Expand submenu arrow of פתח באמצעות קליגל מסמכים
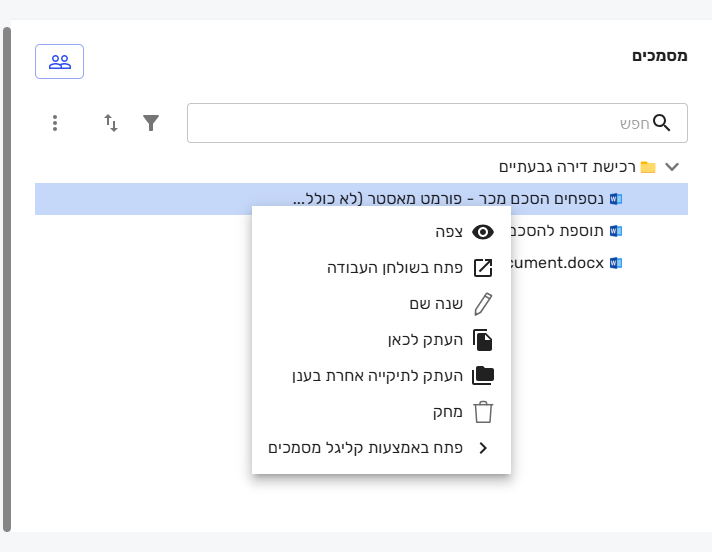This screenshot has width=712, height=552. (x=483, y=448)
